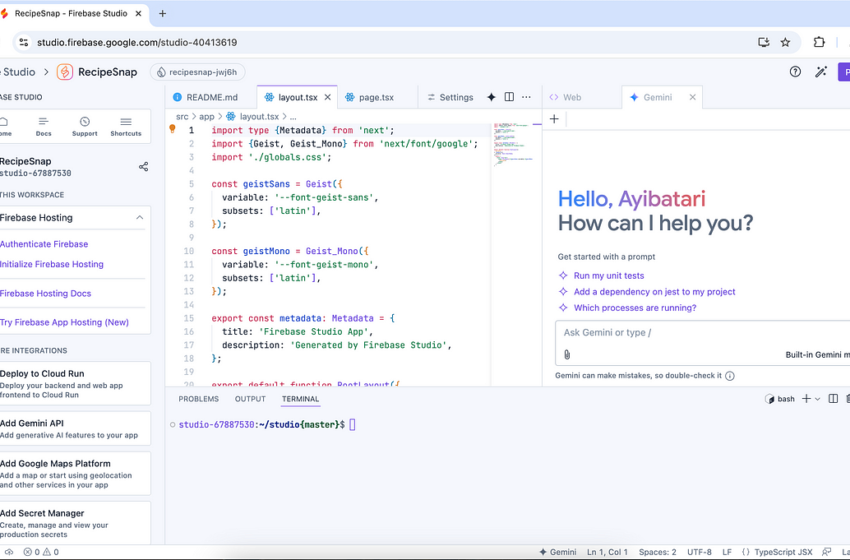The width and height of the screenshot is (850, 560).
Task: Split the terminal panel
Action: click(x=833, y=399)
